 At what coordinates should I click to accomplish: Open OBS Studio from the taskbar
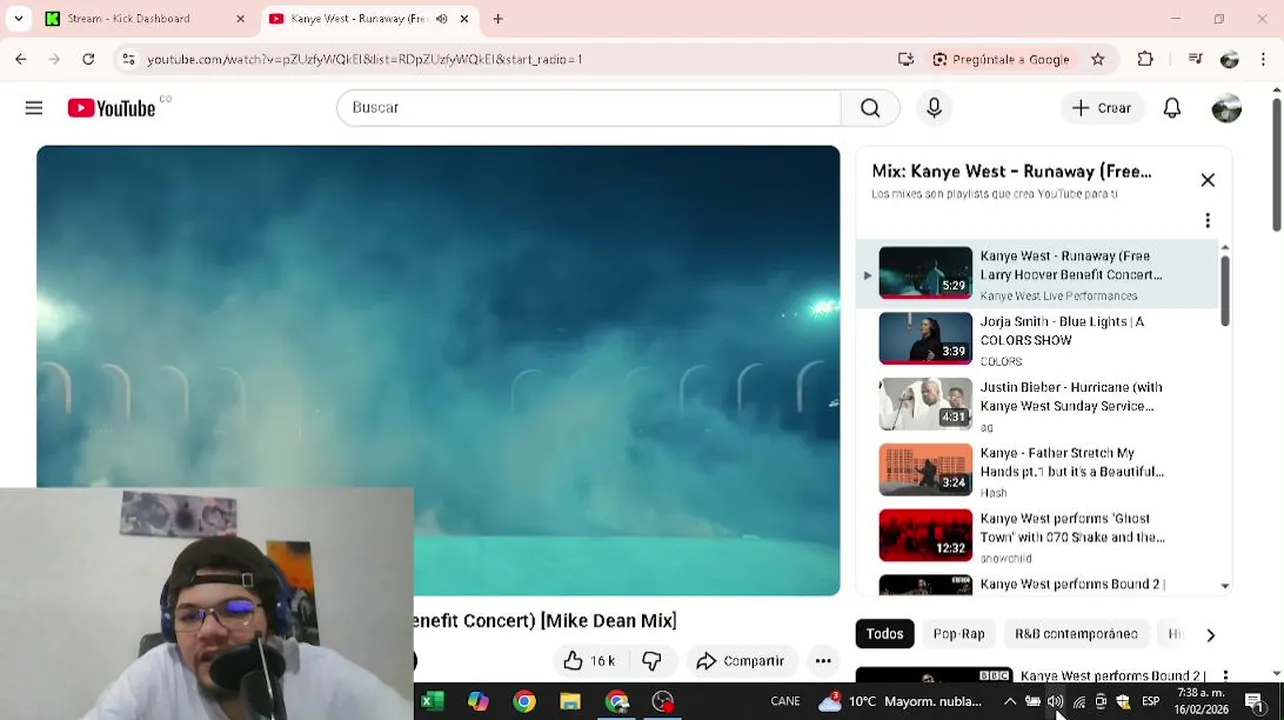click(663, 701)
